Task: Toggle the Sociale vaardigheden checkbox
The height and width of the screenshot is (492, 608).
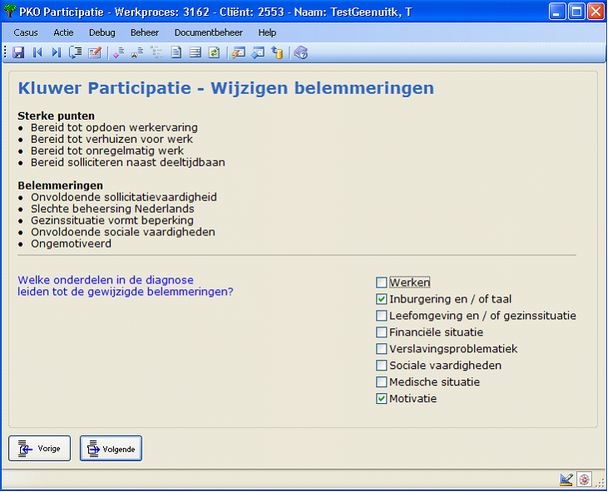Action: (x=381, y=366)
